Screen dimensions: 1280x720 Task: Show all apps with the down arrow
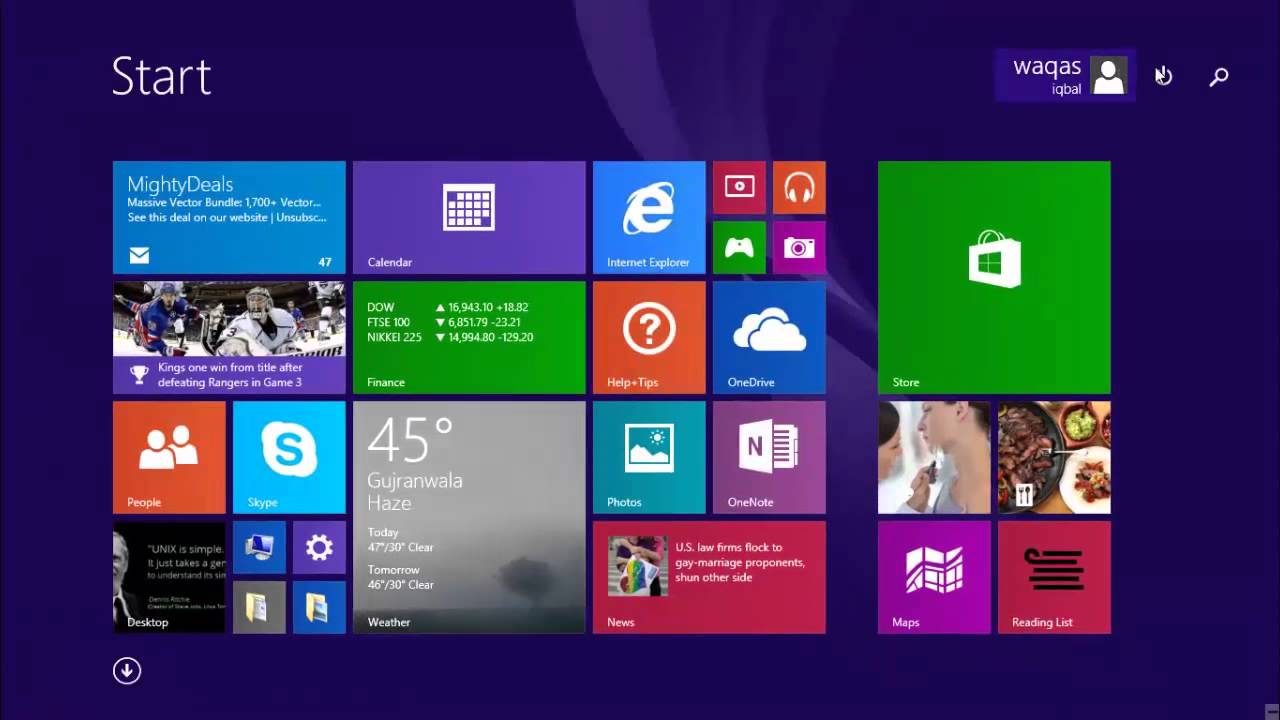tap(127, 670)
